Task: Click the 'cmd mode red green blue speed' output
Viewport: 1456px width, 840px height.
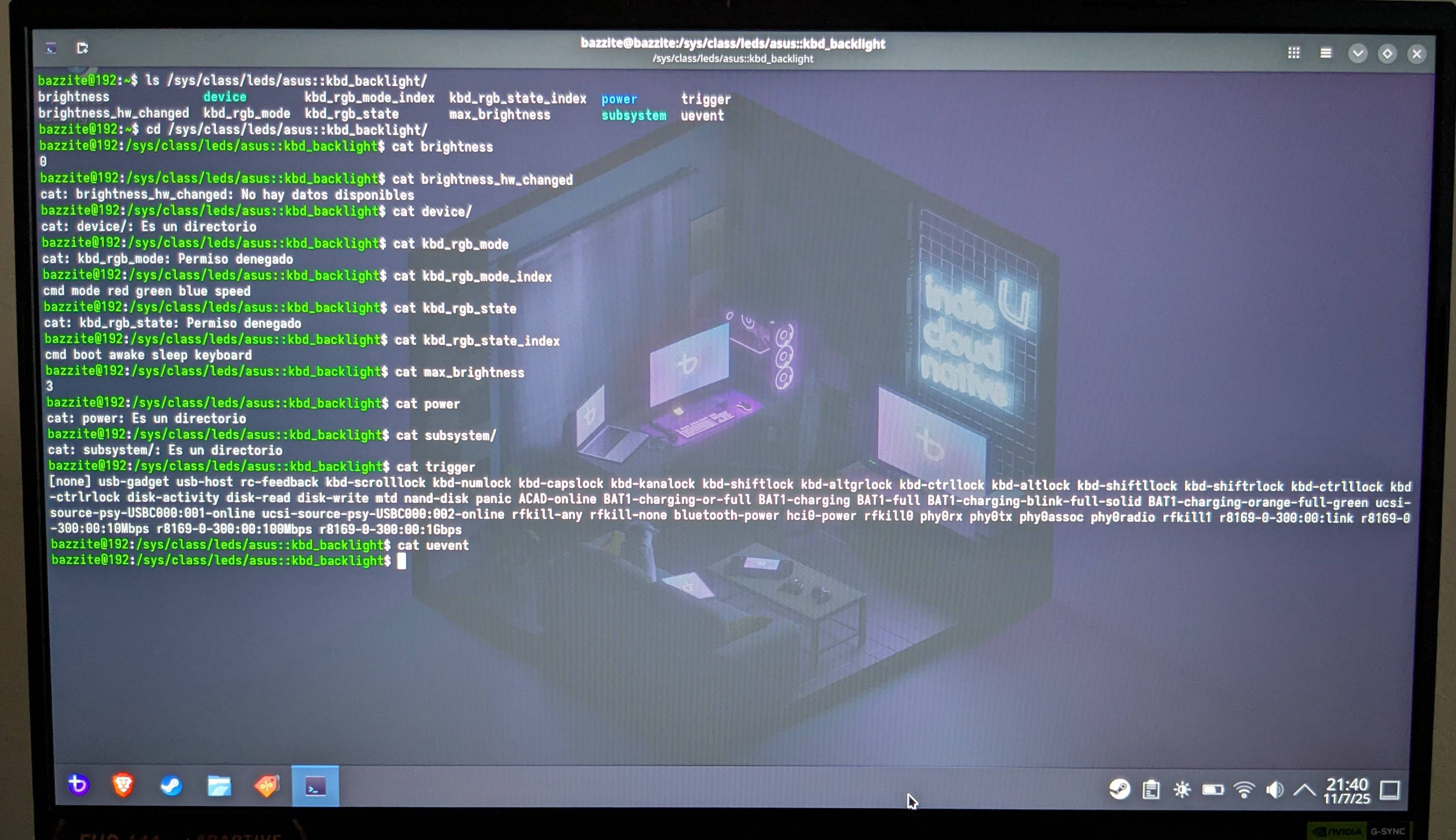Action: click(x=147, y=291)
